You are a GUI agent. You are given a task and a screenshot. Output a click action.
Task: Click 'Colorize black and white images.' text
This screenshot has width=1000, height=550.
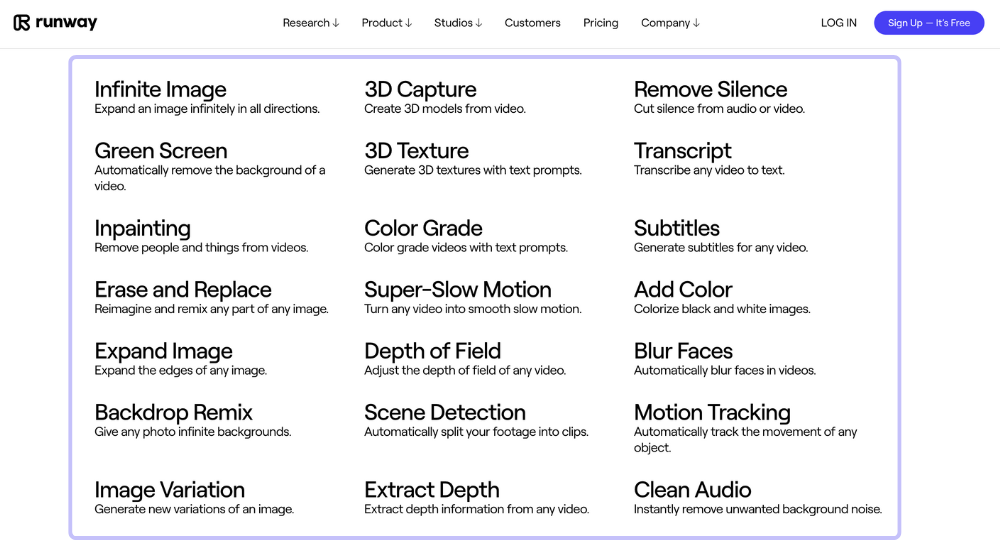722,309
